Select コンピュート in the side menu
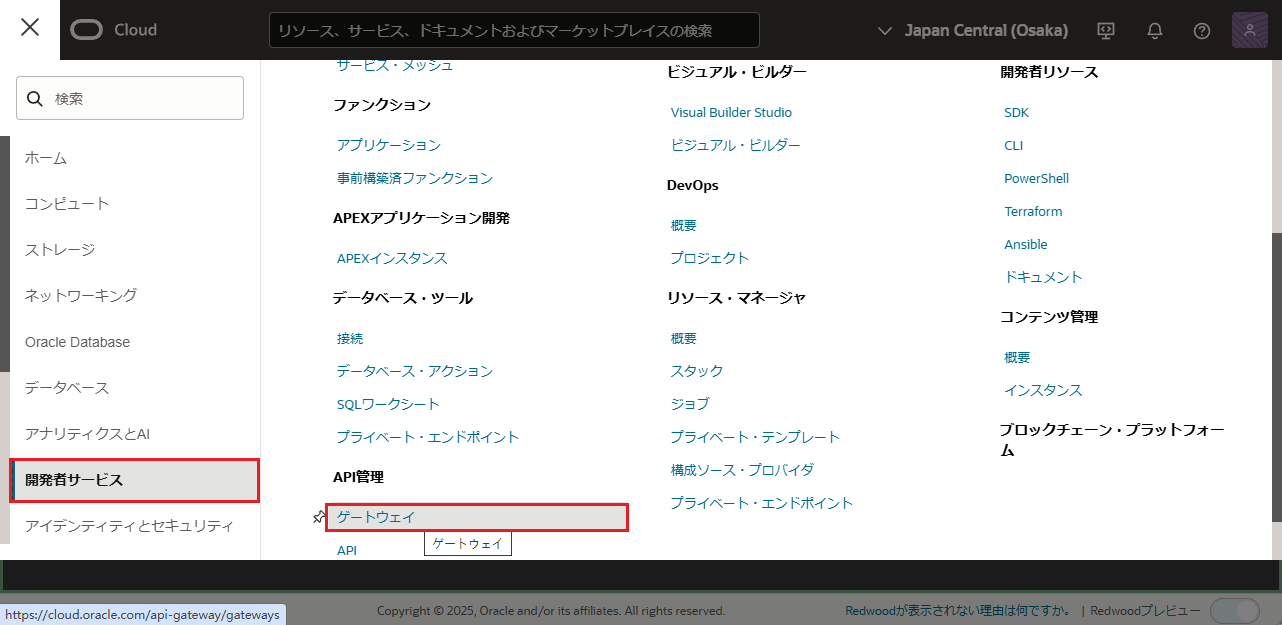 tap(67, 204)
